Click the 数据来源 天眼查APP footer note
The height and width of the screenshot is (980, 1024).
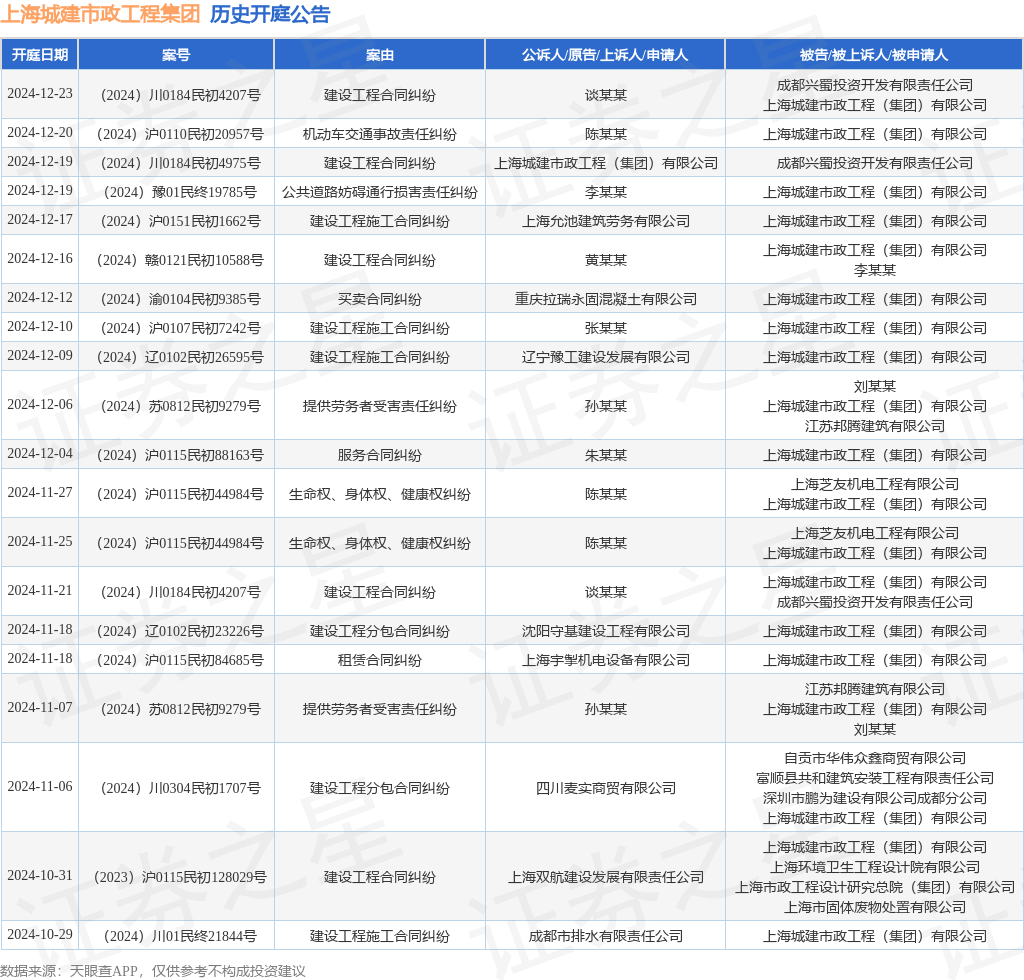(153, 970)
